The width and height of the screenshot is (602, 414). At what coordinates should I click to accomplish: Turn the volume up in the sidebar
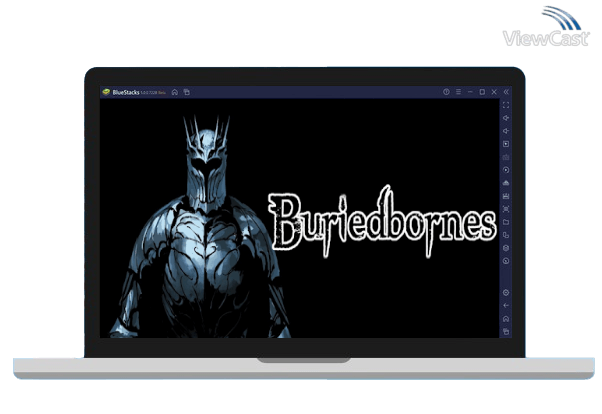506,118
